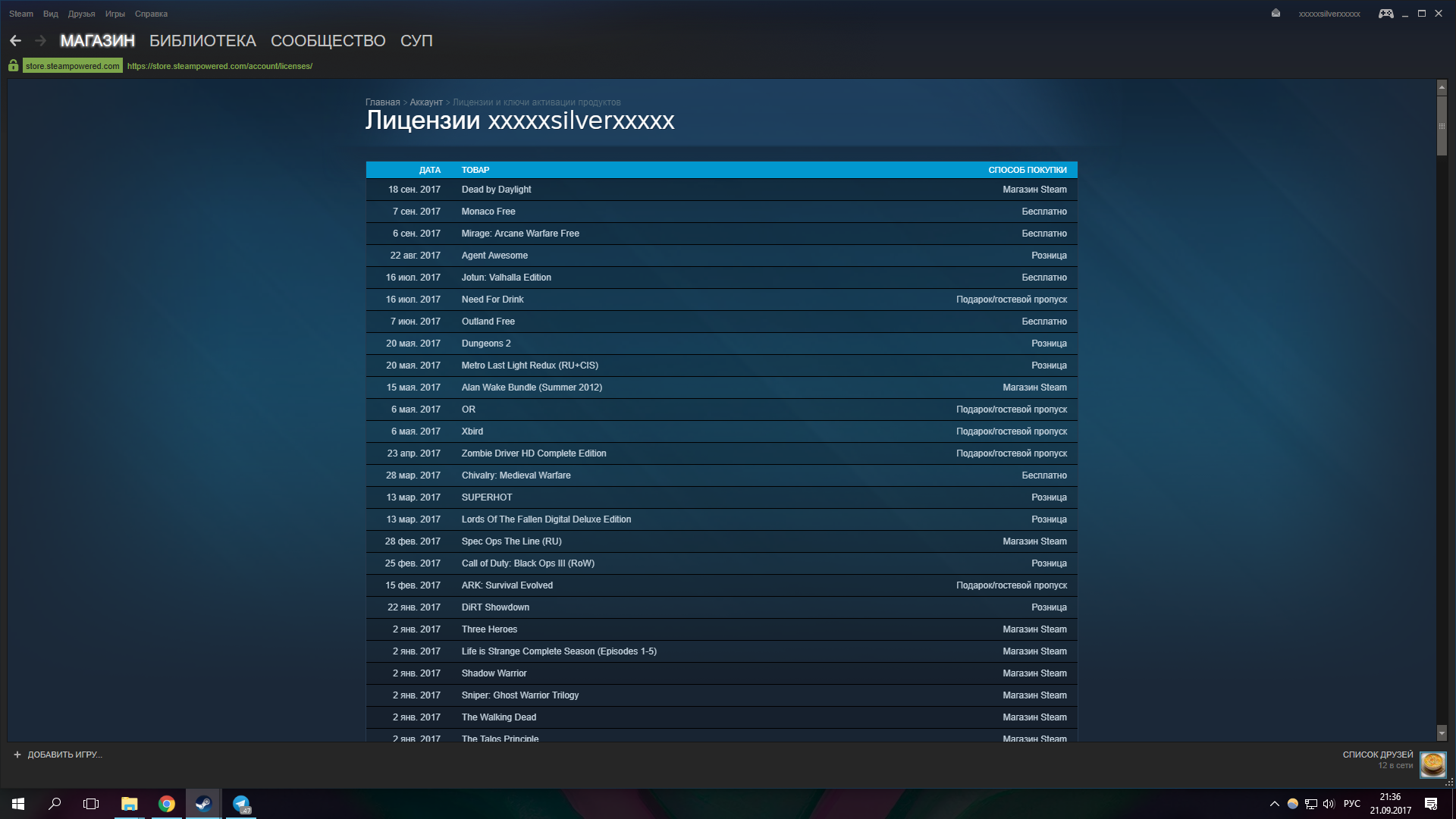Screen dimensions: 1456x819
Task: Select Call of Duty: Black Ops III
Action: pyautogui.click(x=721, y=563)
